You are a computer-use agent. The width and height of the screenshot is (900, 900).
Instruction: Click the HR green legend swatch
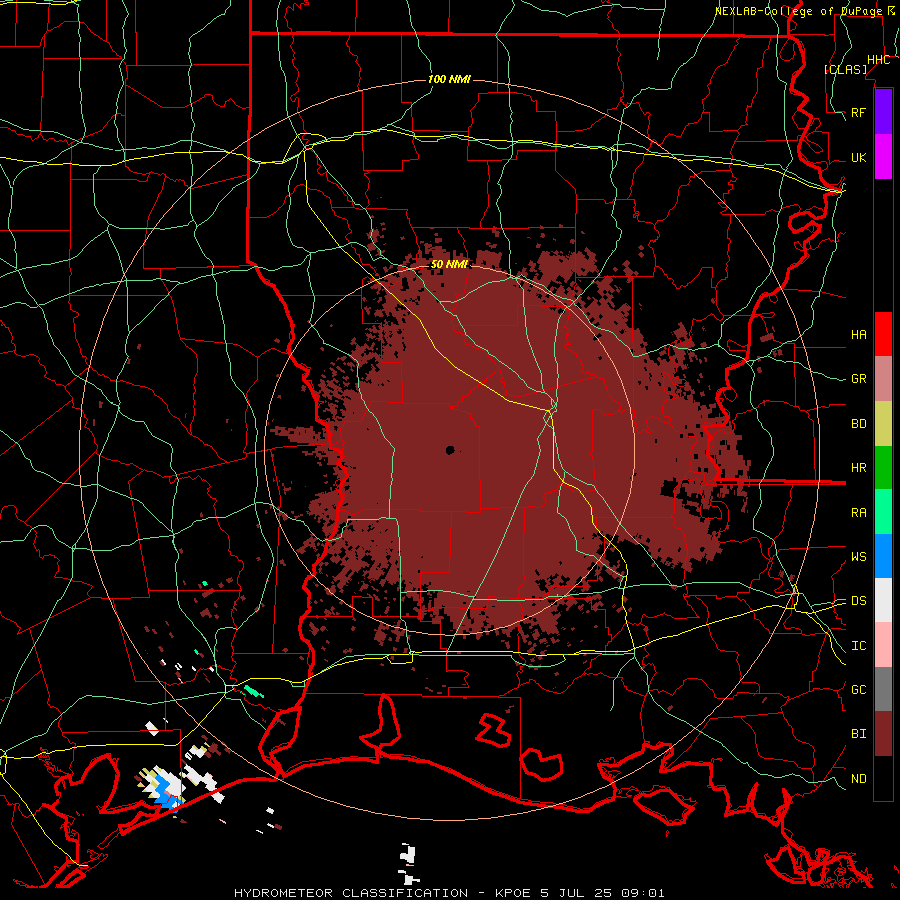[x=883, y=468]
